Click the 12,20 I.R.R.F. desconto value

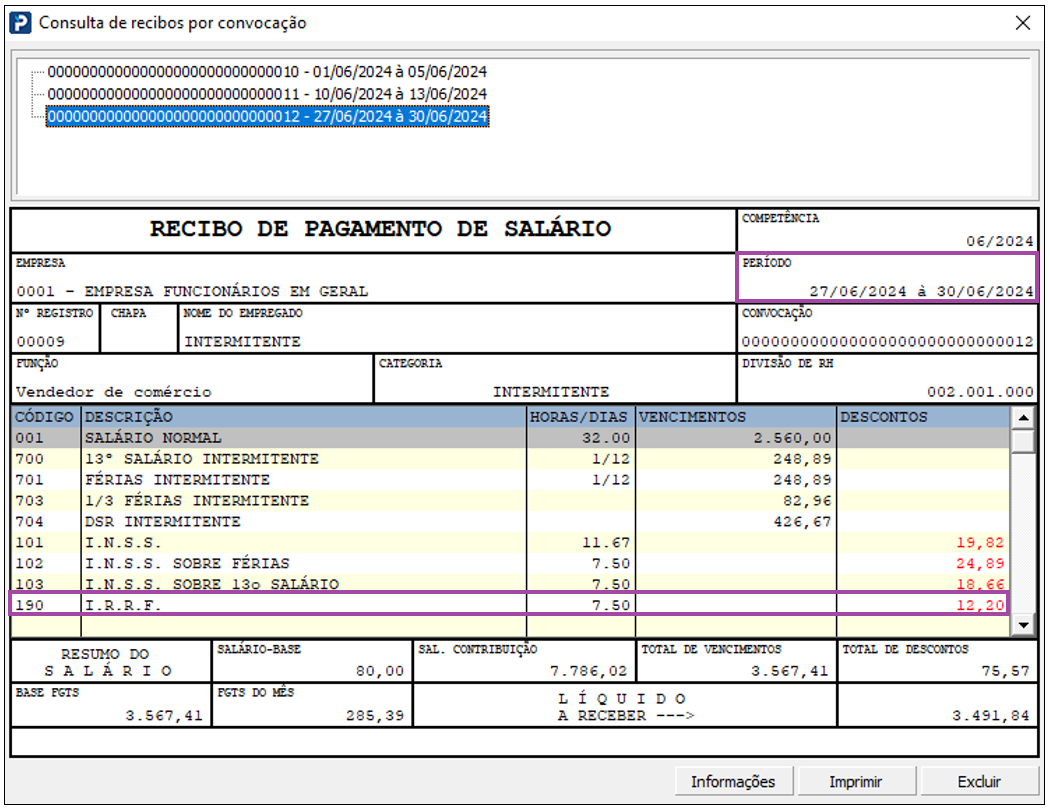[x=980, y=604]
